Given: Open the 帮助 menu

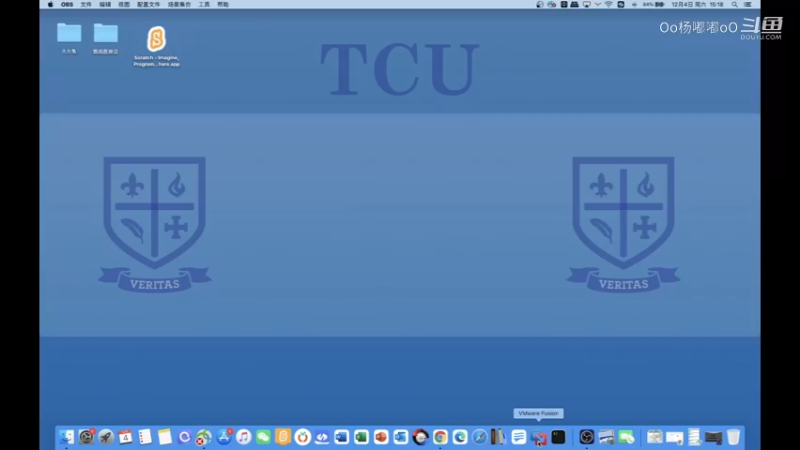Looking at the screenshot, I should coord(223,4).
